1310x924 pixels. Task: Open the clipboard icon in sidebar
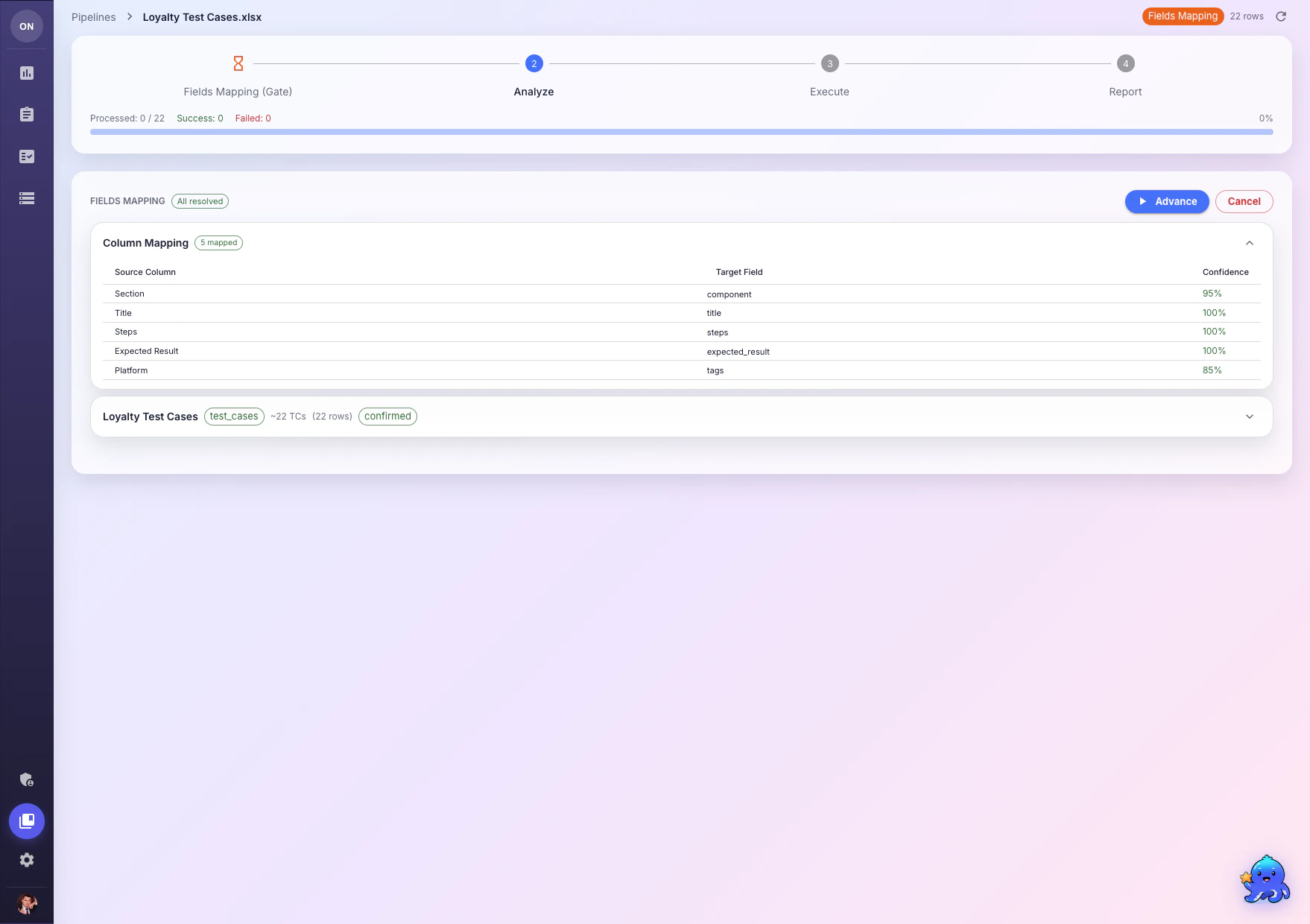coord(27,115)
